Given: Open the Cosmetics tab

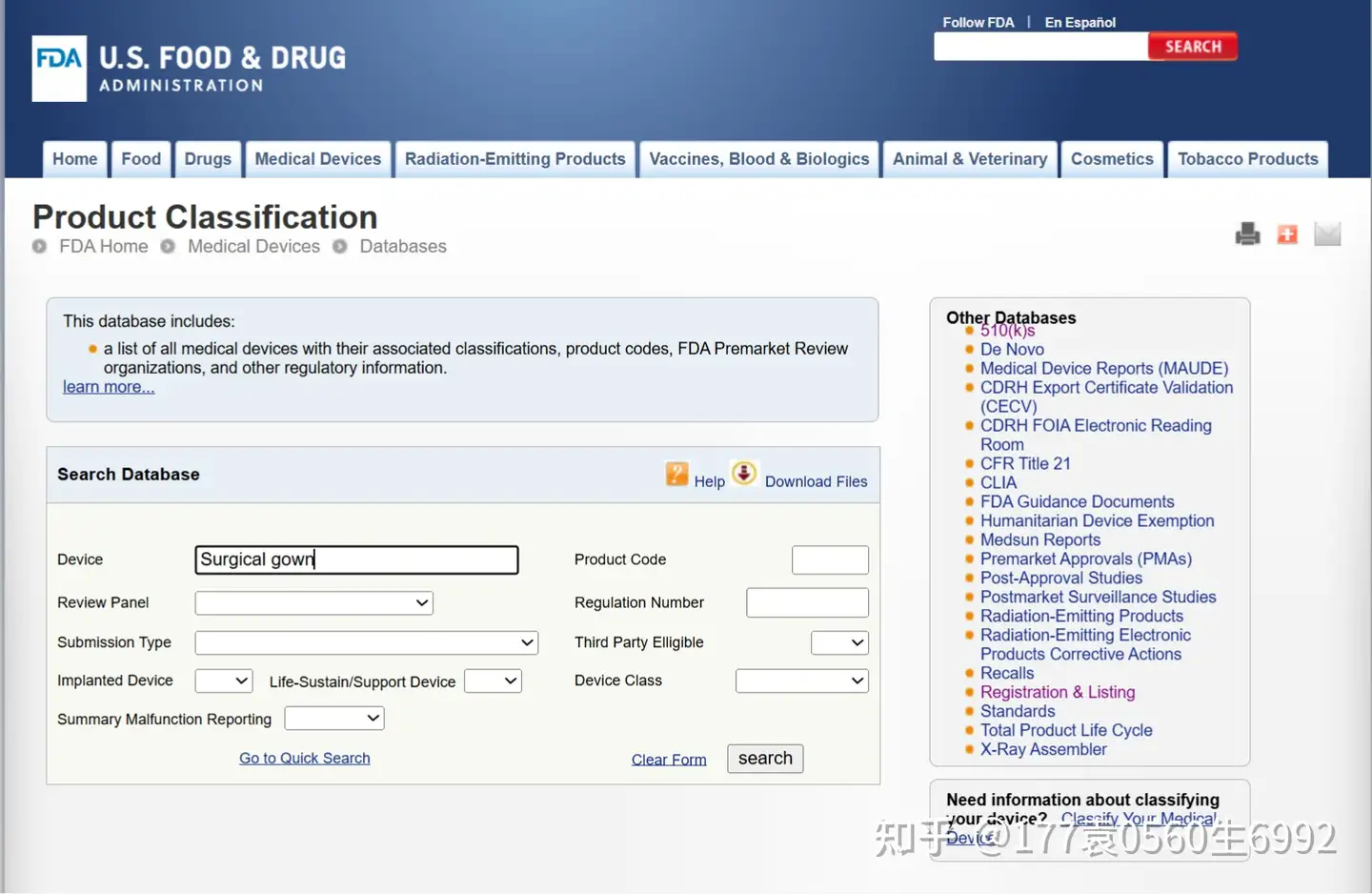Looking at the screenshot, I should pyautogui.click(x=1112, y=159).
